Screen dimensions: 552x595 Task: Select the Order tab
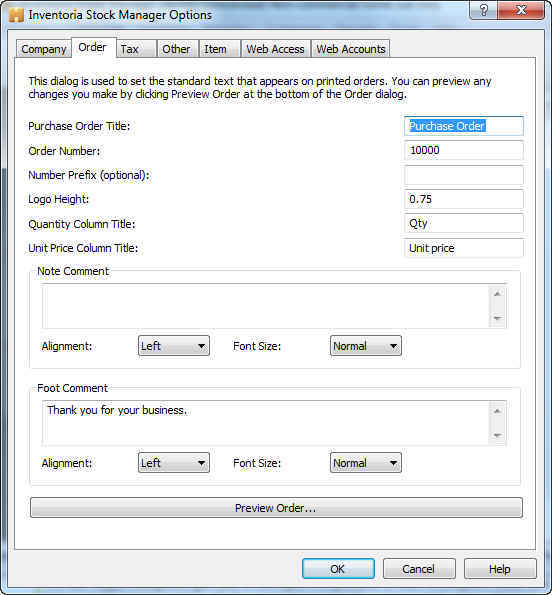(x=93, y=47)
